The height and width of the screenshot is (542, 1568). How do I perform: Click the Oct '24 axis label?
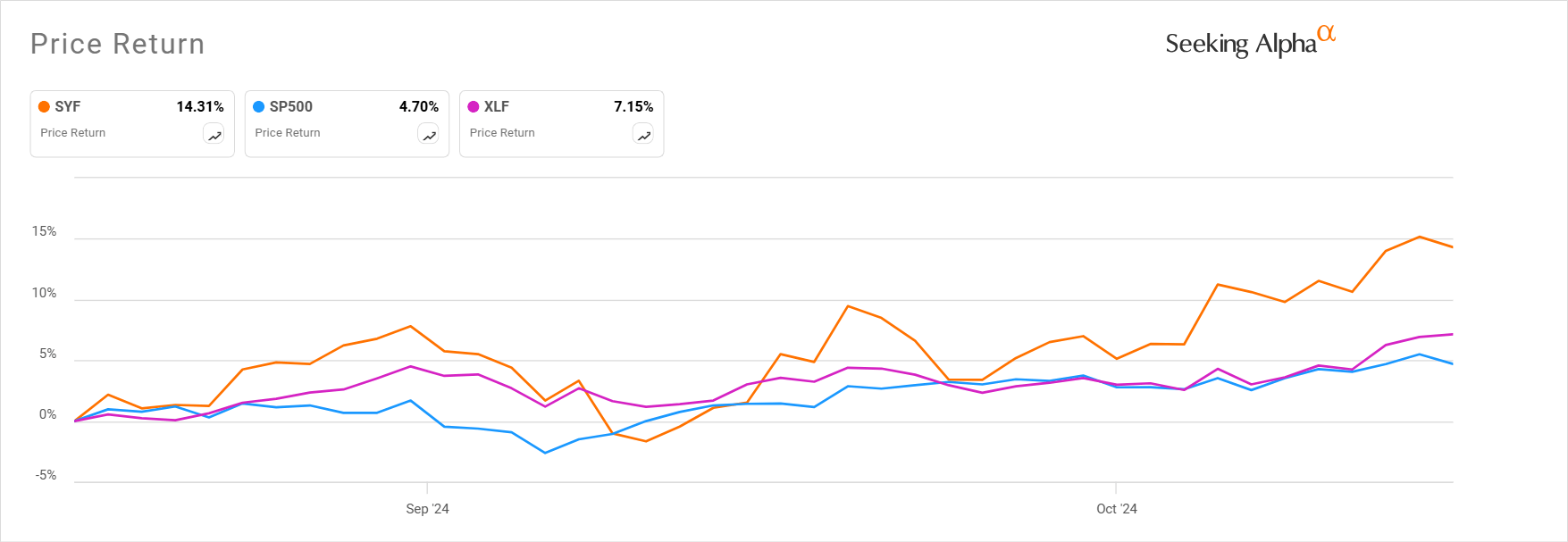click(1117, 509)
